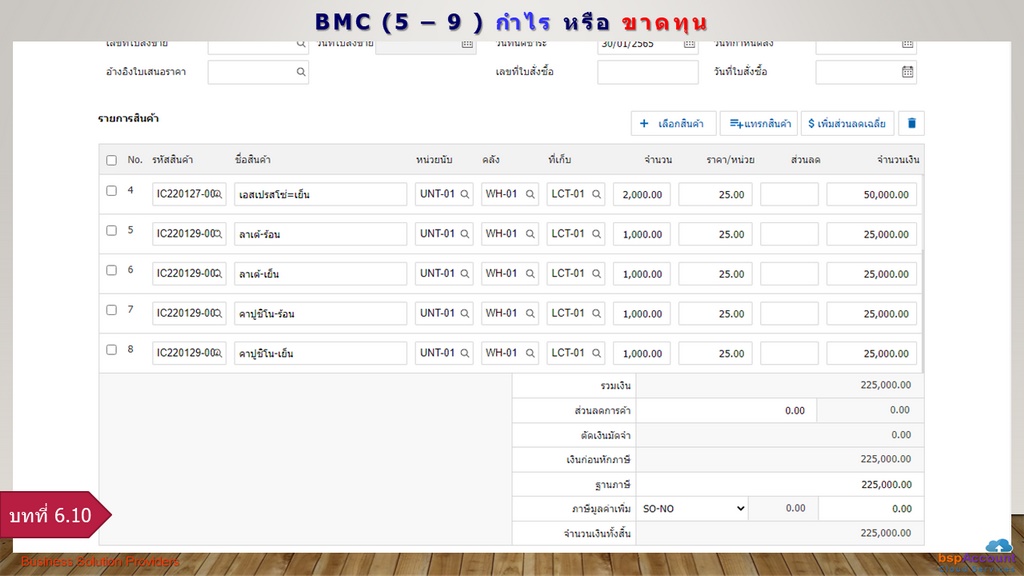Click the แทรกสินค้า button

click(x=759, y=123)
